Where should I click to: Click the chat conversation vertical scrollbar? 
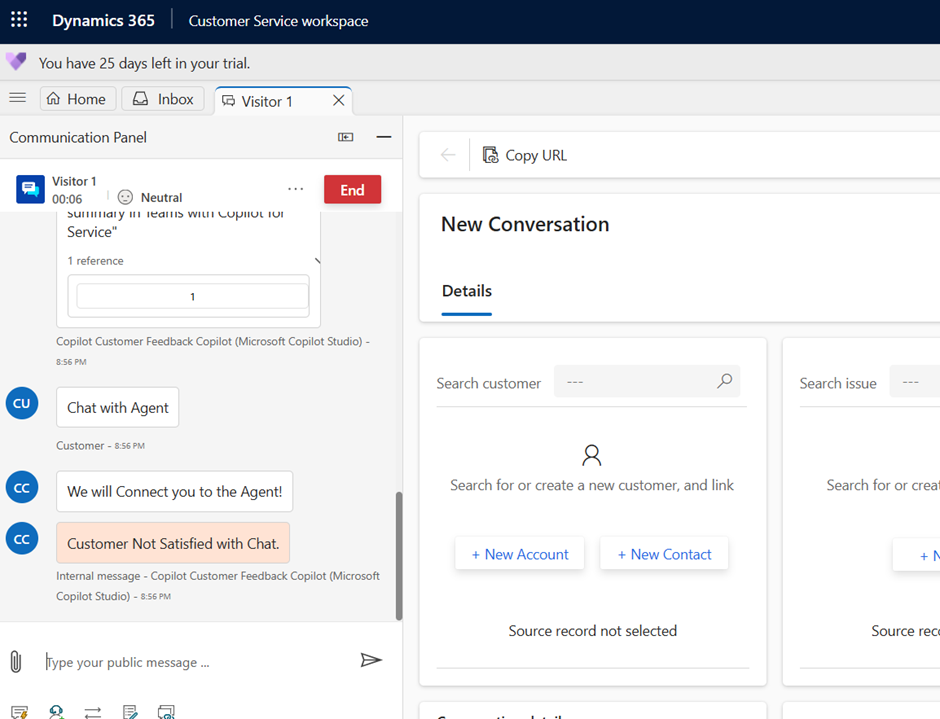coord(399,555)
